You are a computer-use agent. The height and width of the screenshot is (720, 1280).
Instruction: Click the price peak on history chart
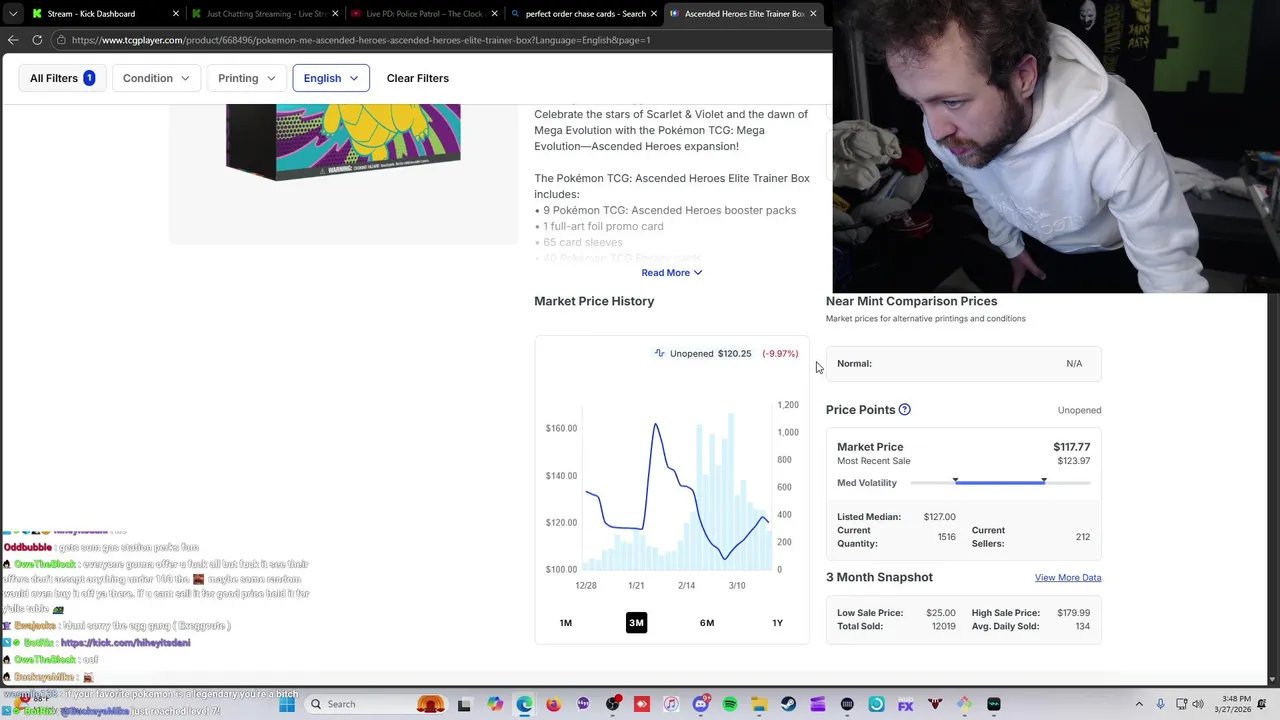pos(656,425)
